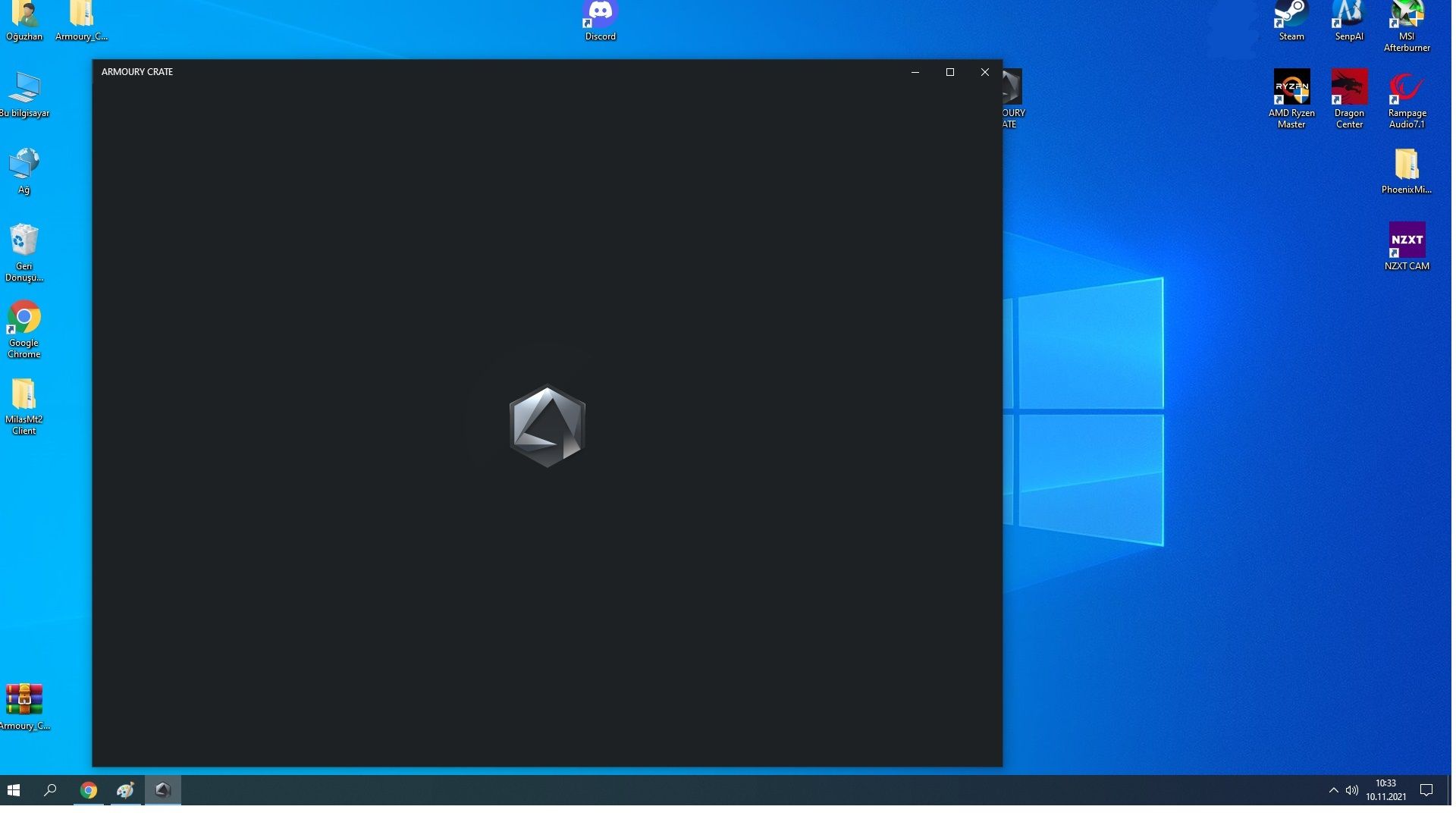Open the Windows Start menu
The width and height of the screenshot is (1456, 819).
pyautogui.click(x=13, y=790)
